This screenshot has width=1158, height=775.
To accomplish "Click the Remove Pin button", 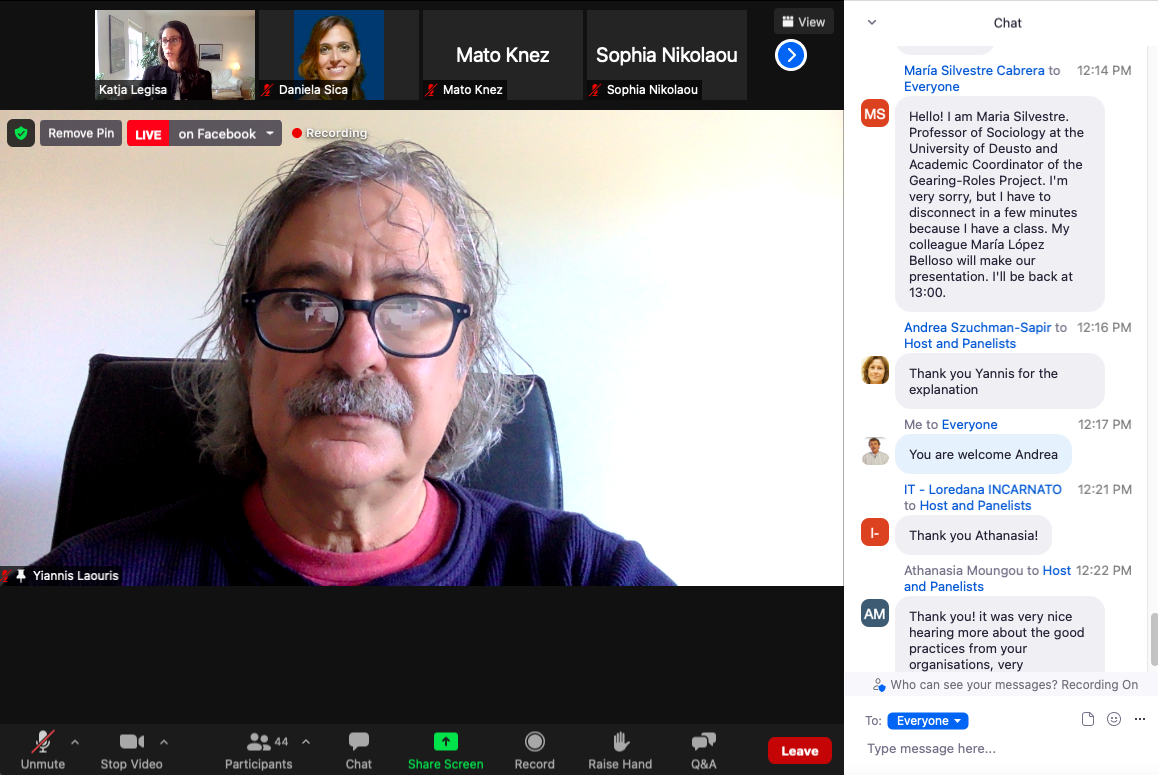I will pos(81,134).
